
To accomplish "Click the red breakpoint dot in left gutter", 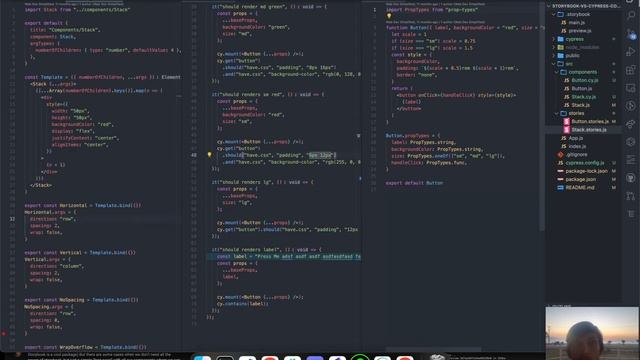I will click(x=4, y=333).
